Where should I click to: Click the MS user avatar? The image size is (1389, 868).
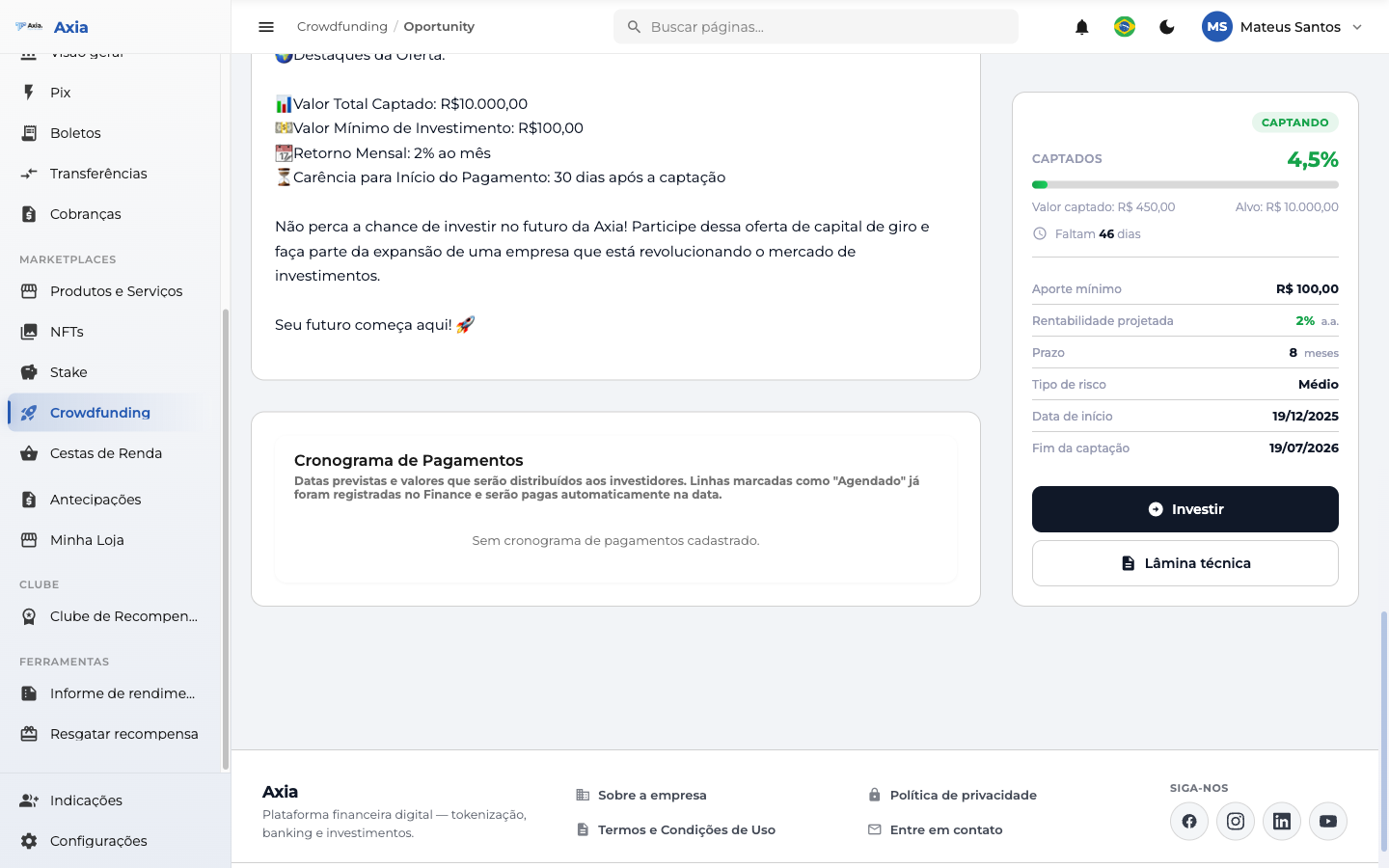(x=1217, y=27)
